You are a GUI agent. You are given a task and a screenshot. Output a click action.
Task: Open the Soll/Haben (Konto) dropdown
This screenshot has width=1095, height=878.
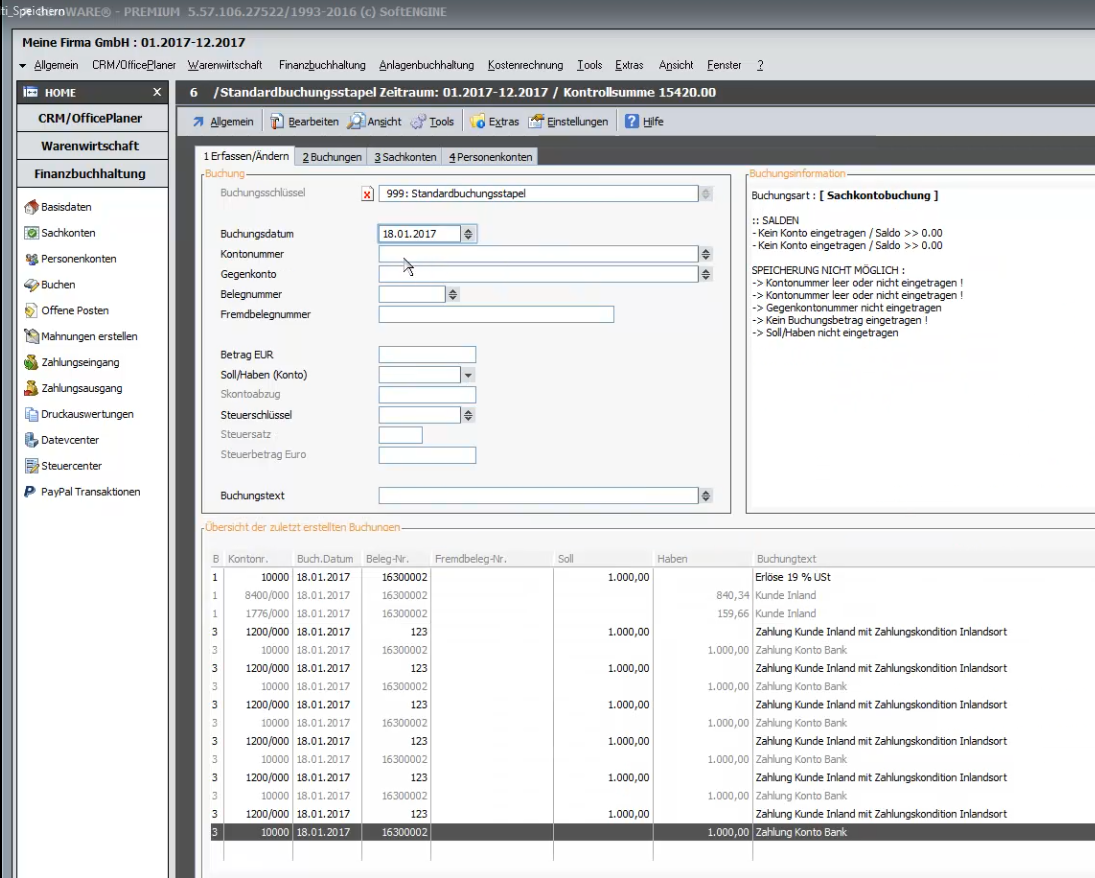[x=468, y=375]
